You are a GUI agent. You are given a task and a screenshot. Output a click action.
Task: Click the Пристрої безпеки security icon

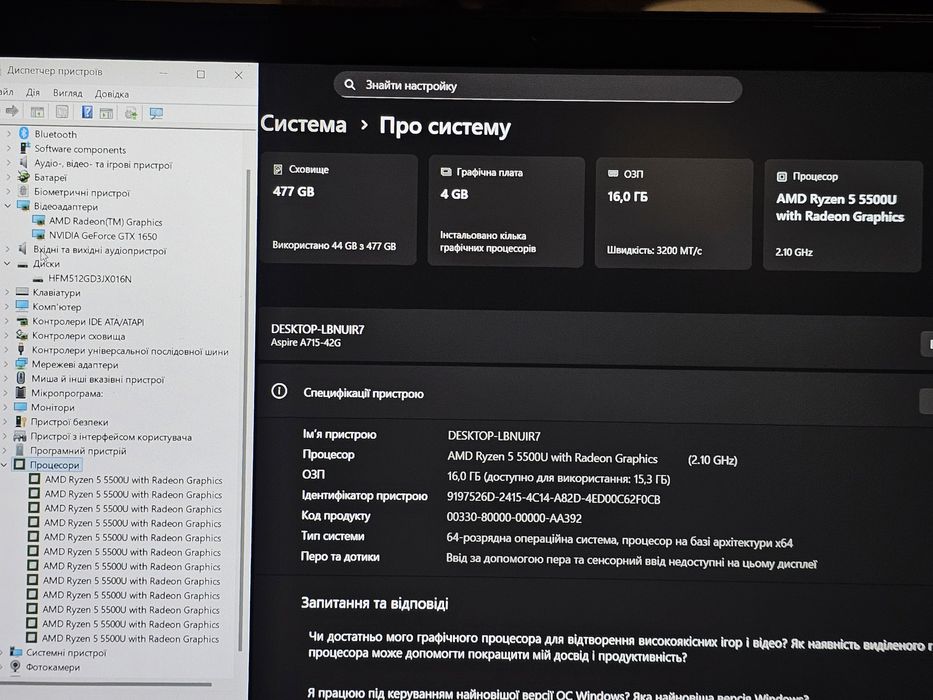21,421
